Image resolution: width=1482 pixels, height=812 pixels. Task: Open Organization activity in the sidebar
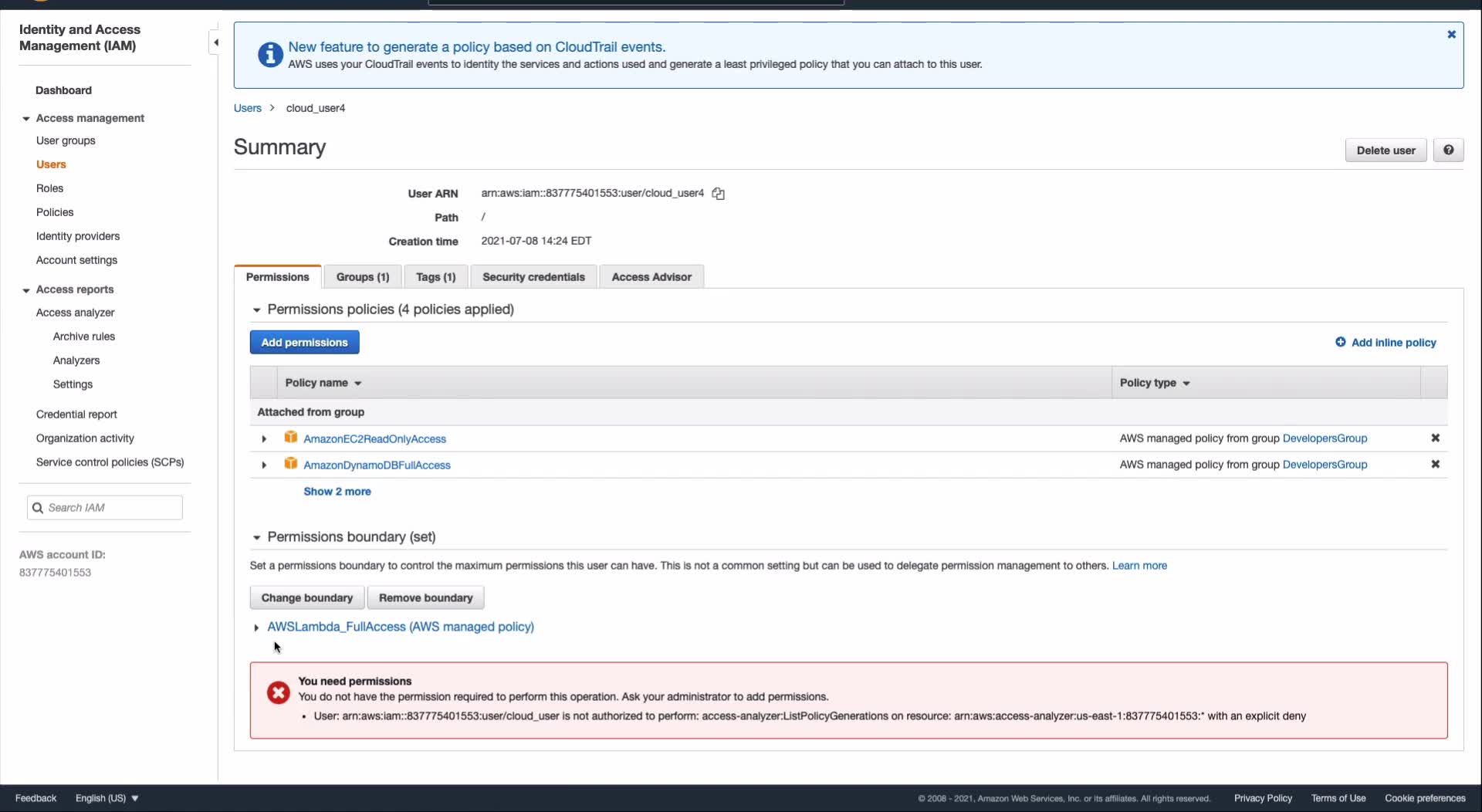point(85,438)
